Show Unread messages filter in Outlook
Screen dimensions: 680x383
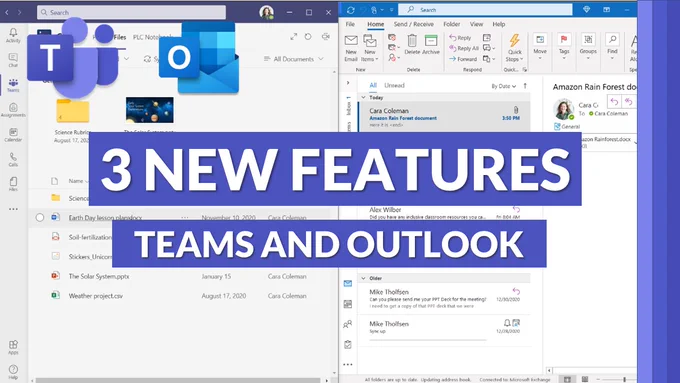tap(394, 85)
